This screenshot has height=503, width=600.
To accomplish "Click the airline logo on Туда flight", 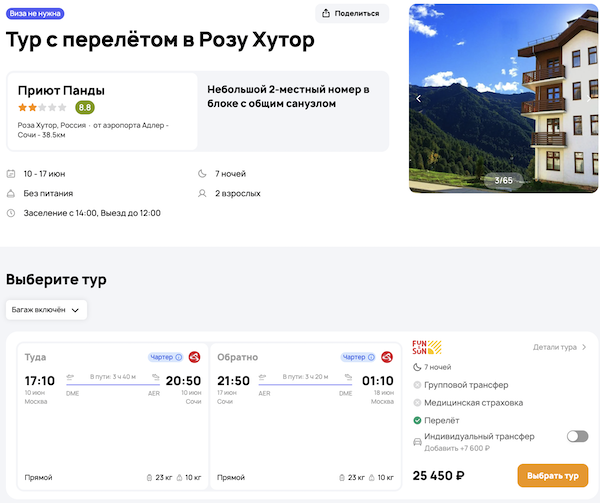I will click(x=194, y=357).
